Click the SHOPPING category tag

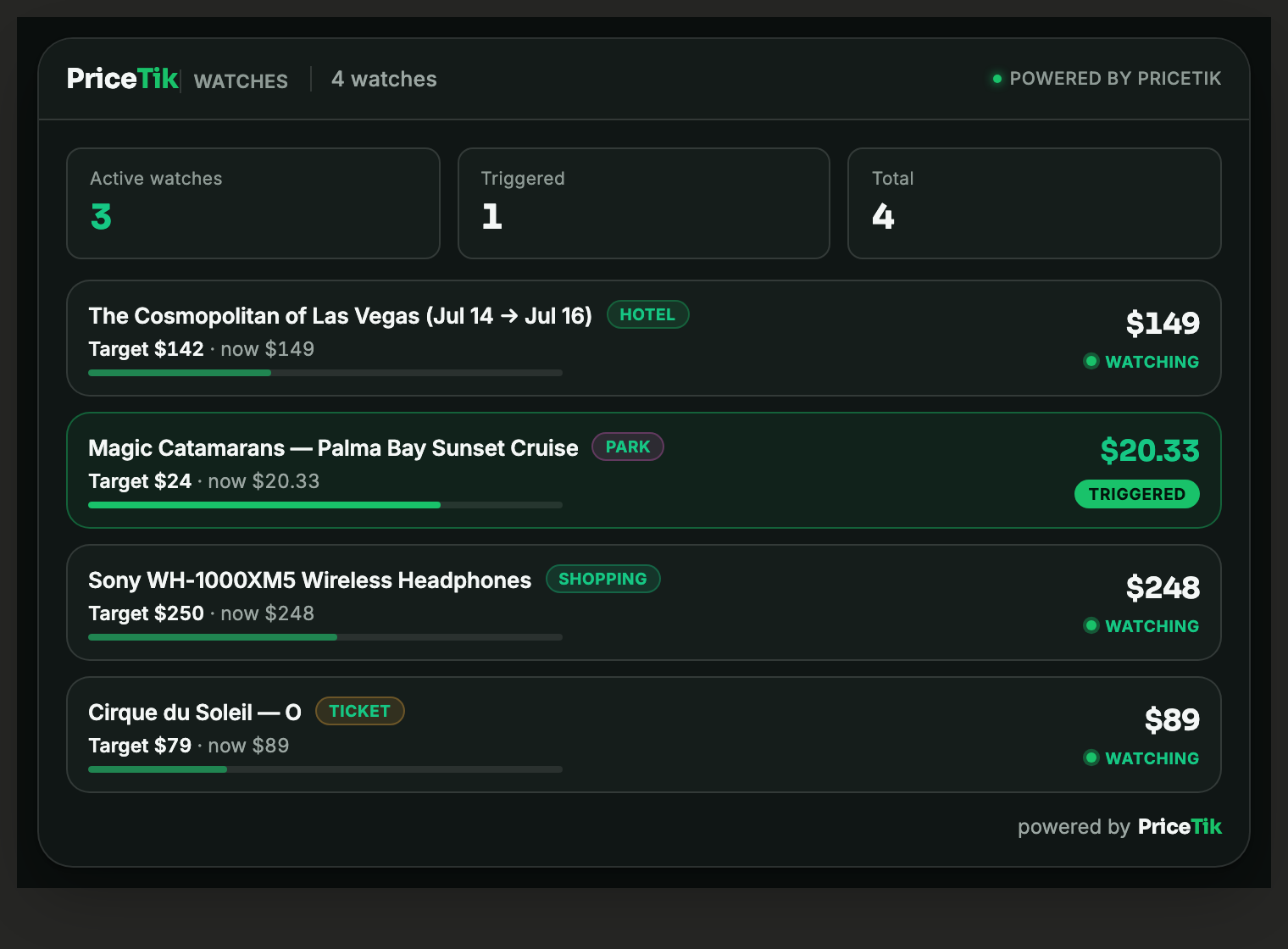tap(602, 579)
